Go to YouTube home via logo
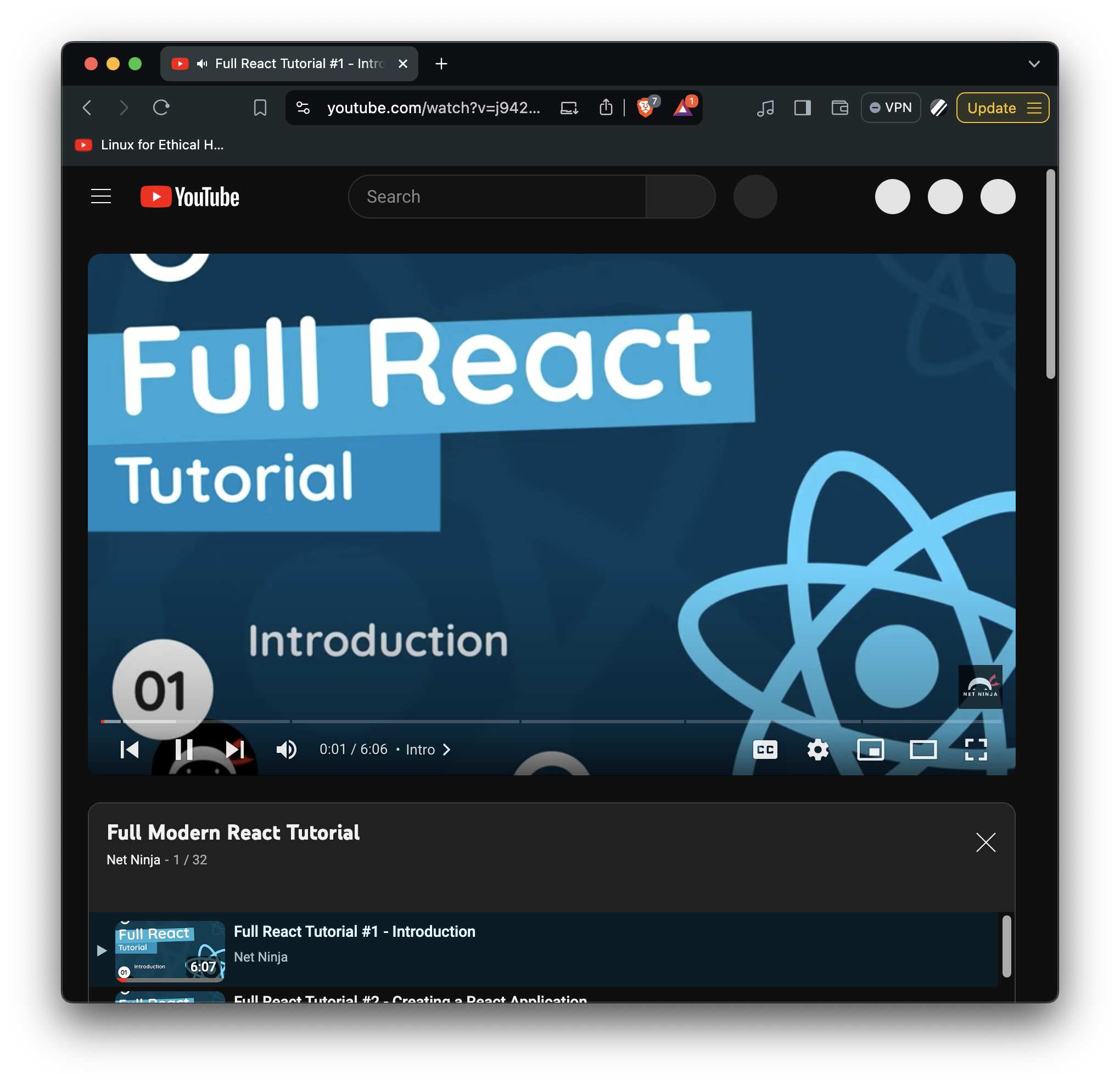This screenshot has height=1084, width=1120. 190,197
